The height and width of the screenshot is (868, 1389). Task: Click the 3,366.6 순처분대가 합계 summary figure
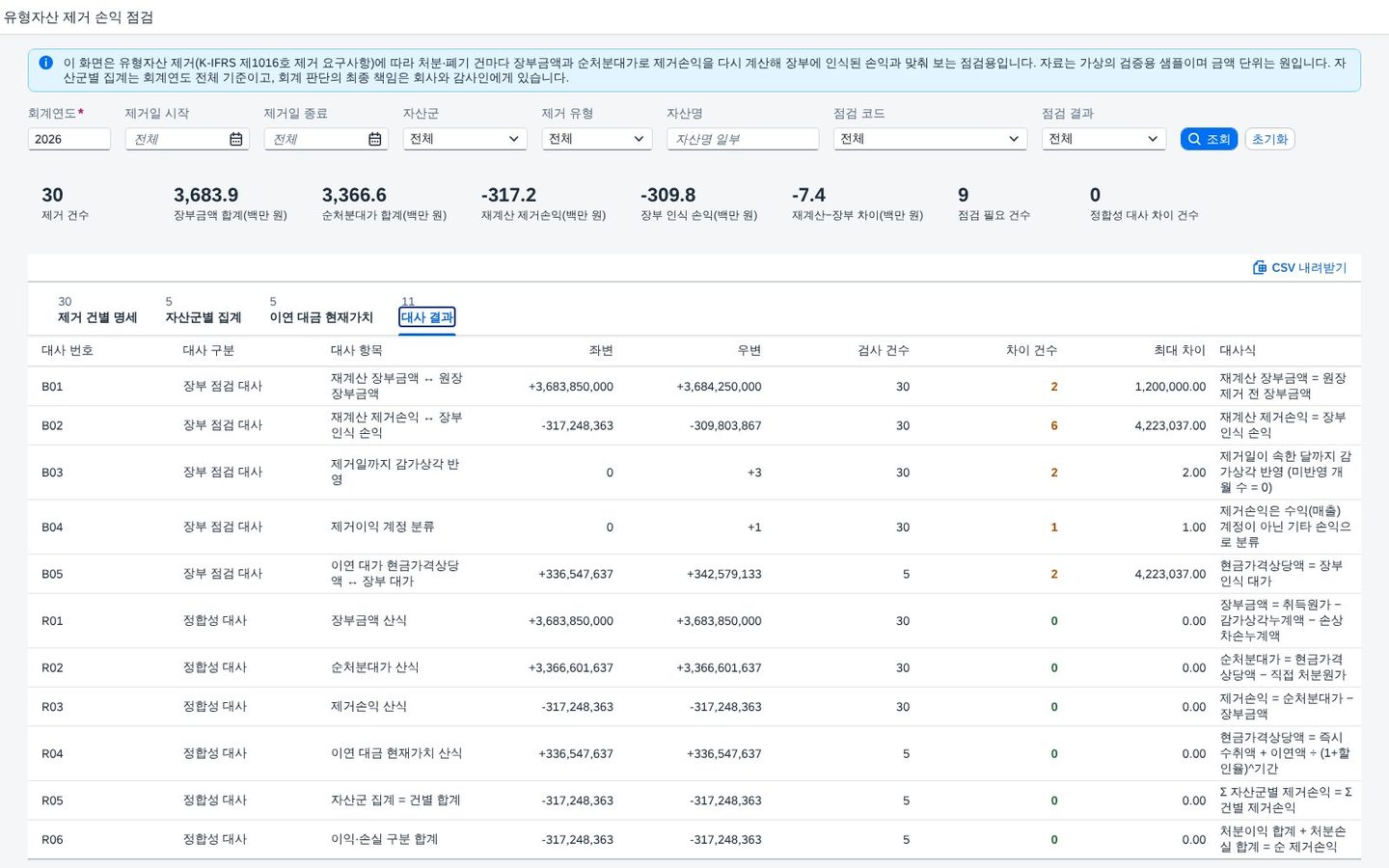(354, 195)
